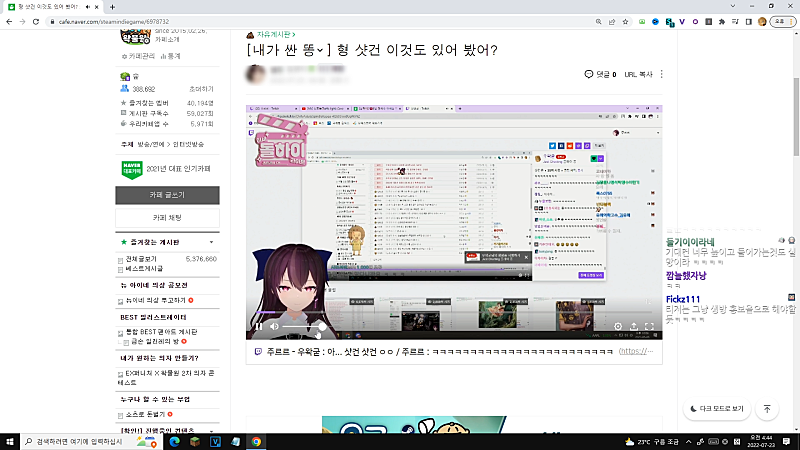Expand the 내가 싼 똥 title dropdown

click(320, 50)
